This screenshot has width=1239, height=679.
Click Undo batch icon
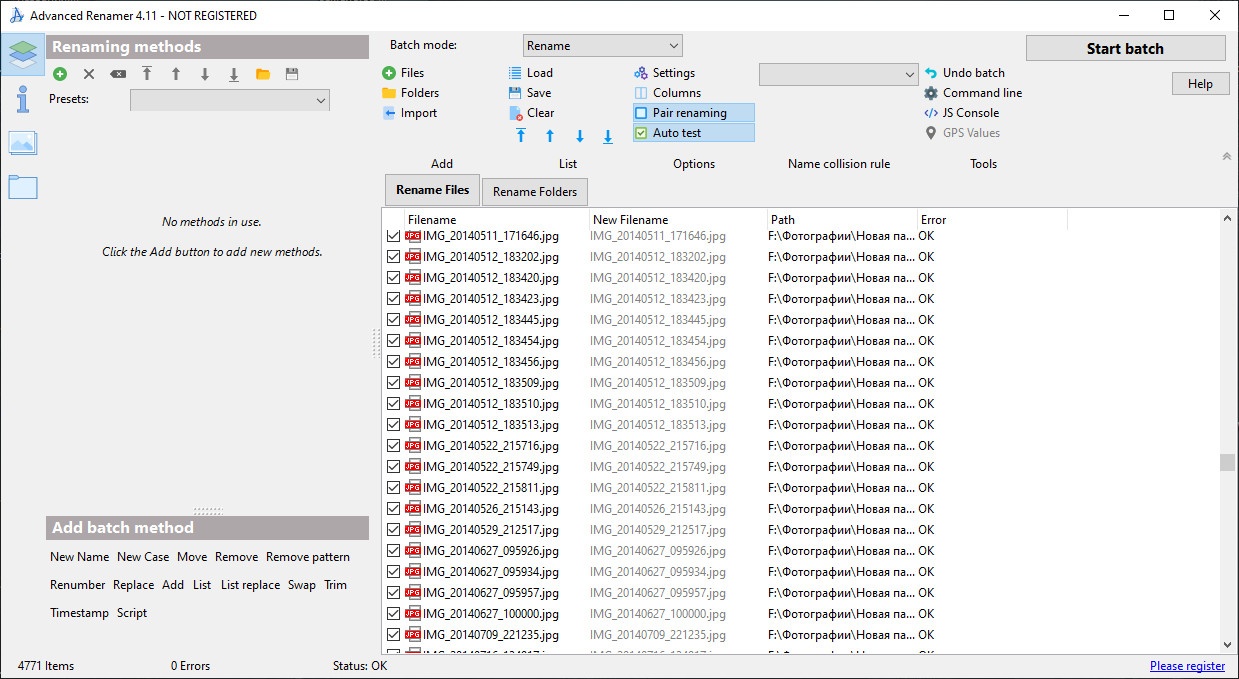click(931, 73)
